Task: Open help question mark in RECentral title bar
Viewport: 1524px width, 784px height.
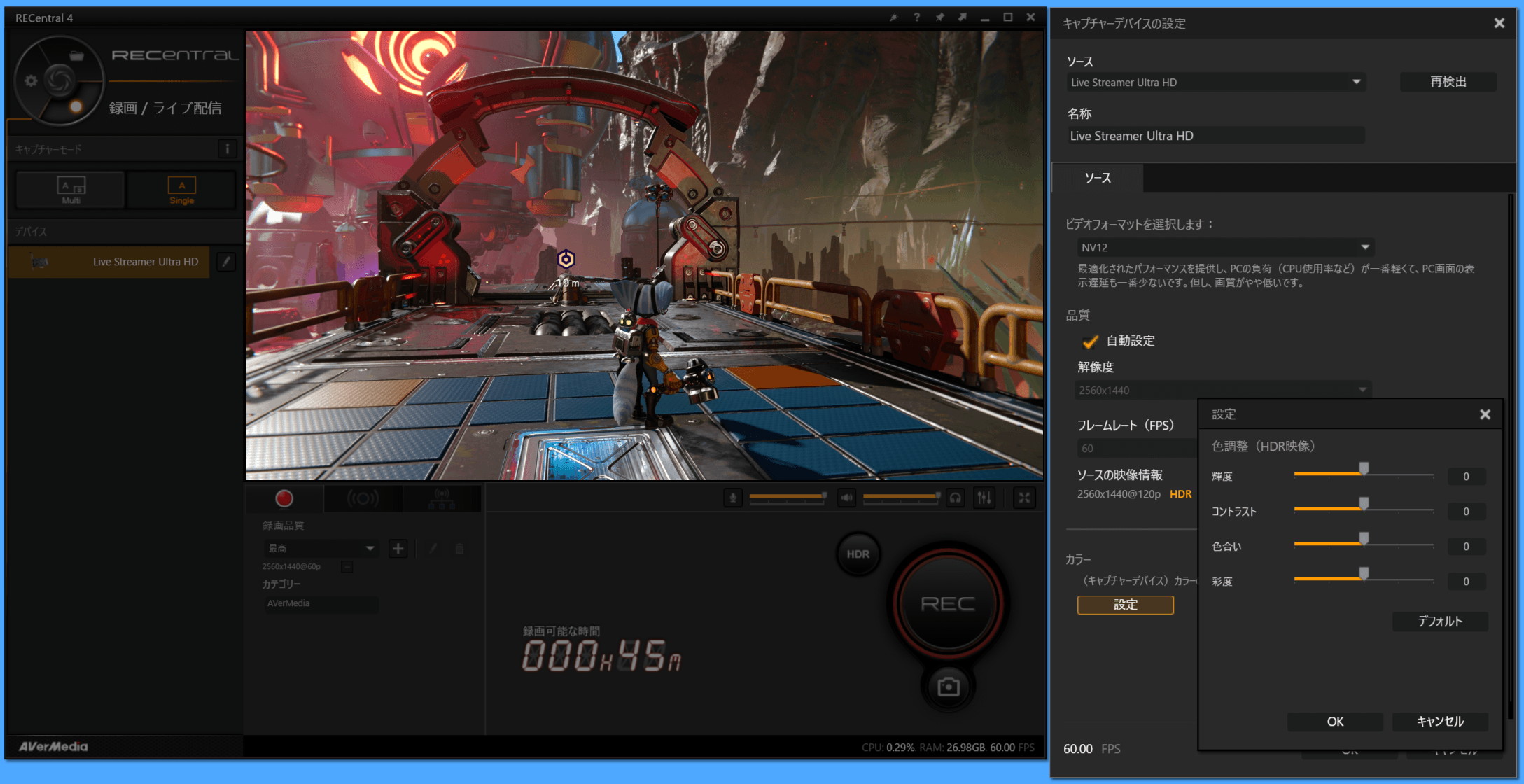Action: pyautogui.click(x=916, y=17)
